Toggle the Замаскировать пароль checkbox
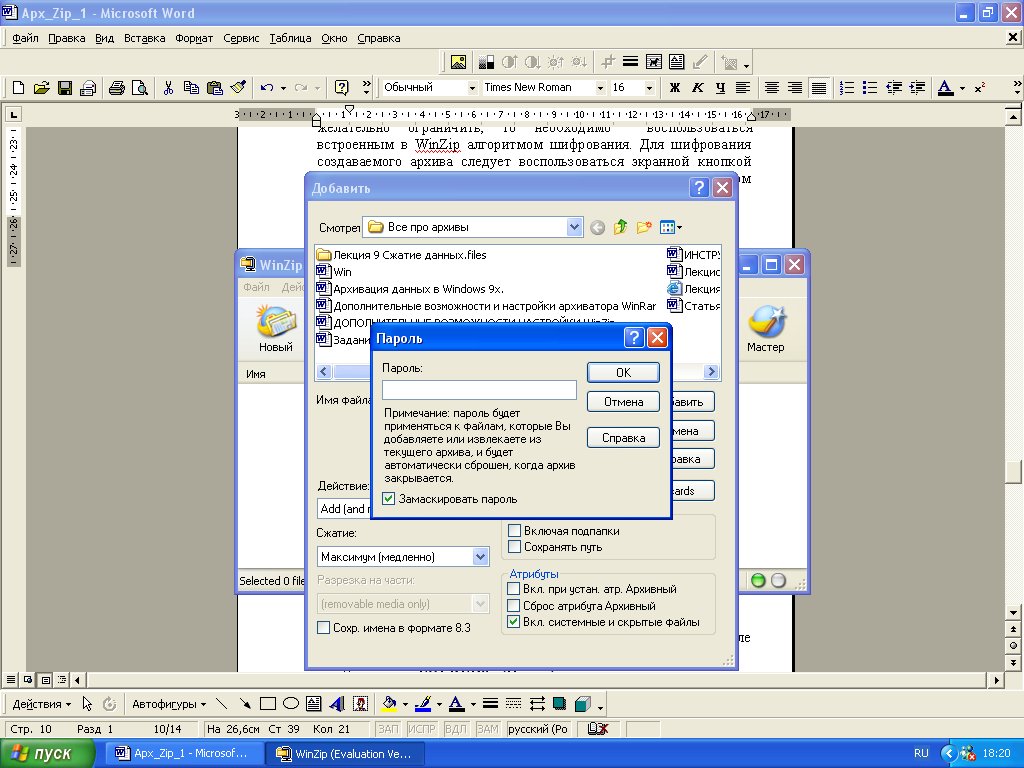Screen dimensions: 1024x768 pos(389,499)
